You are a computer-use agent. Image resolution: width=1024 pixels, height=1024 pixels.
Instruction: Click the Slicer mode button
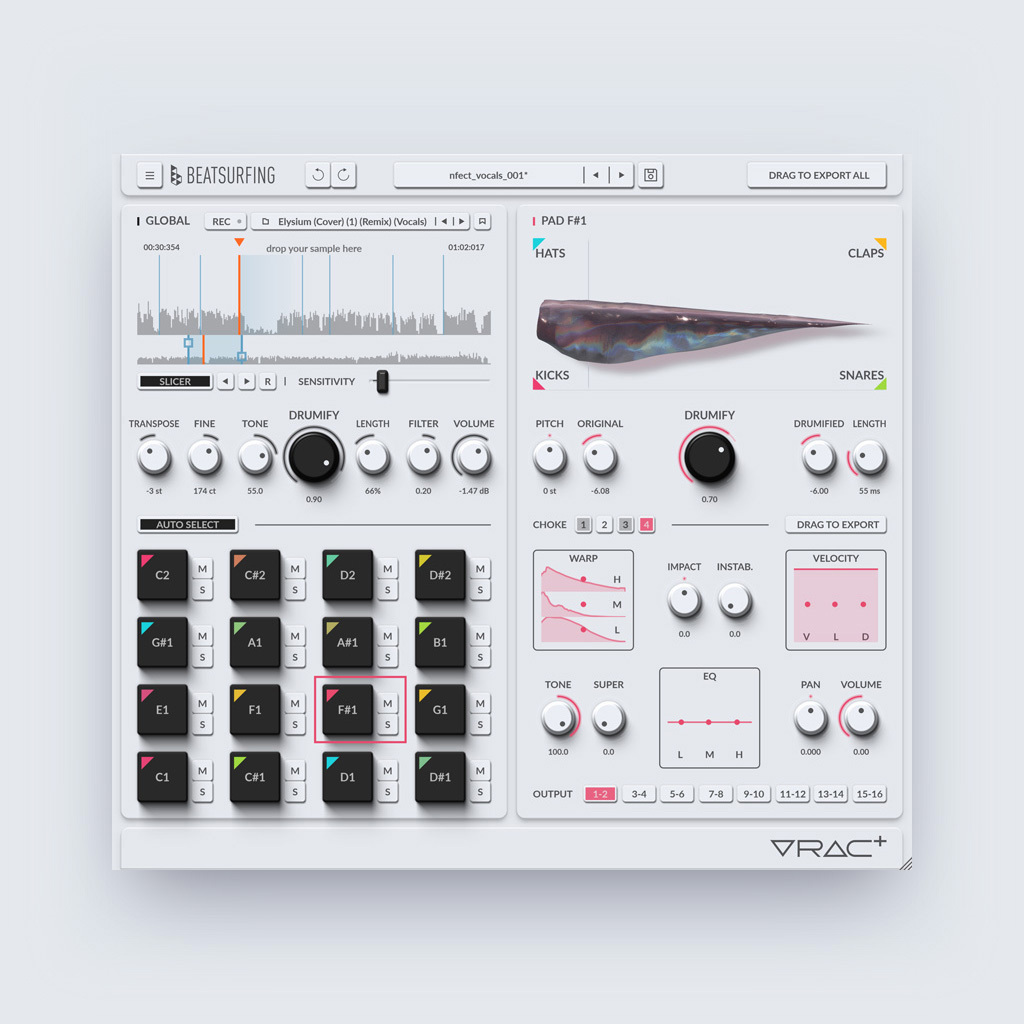175,381
